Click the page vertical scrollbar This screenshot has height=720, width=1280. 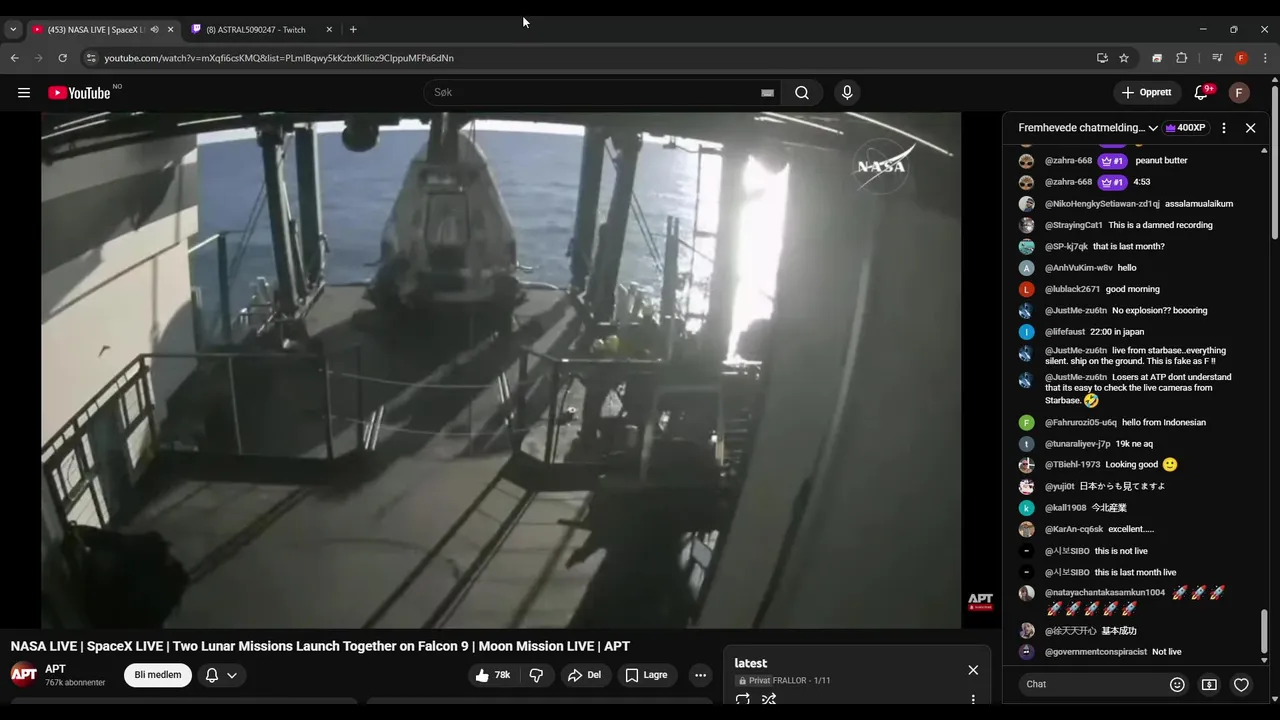1275,165
